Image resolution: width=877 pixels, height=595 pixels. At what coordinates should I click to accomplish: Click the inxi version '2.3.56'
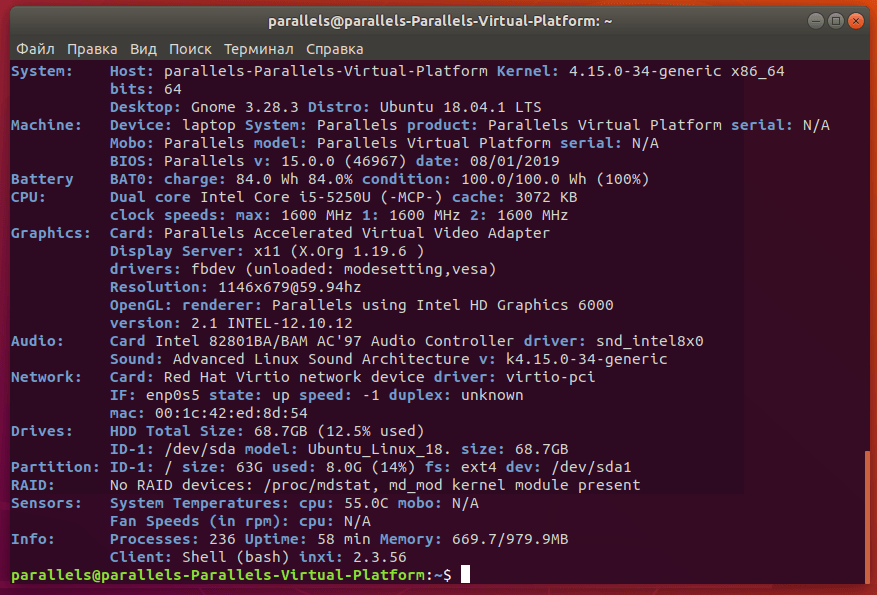tap(379, 557)
